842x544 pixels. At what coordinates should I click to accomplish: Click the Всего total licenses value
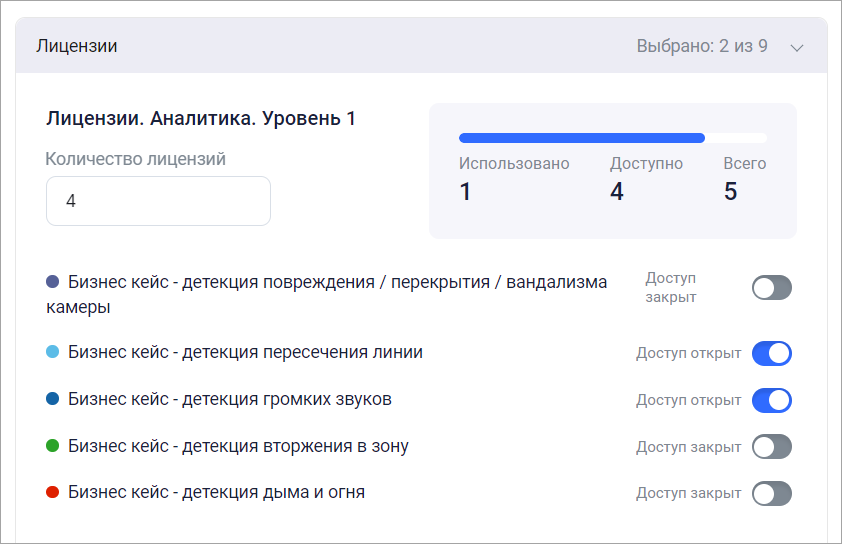point(731,191)
